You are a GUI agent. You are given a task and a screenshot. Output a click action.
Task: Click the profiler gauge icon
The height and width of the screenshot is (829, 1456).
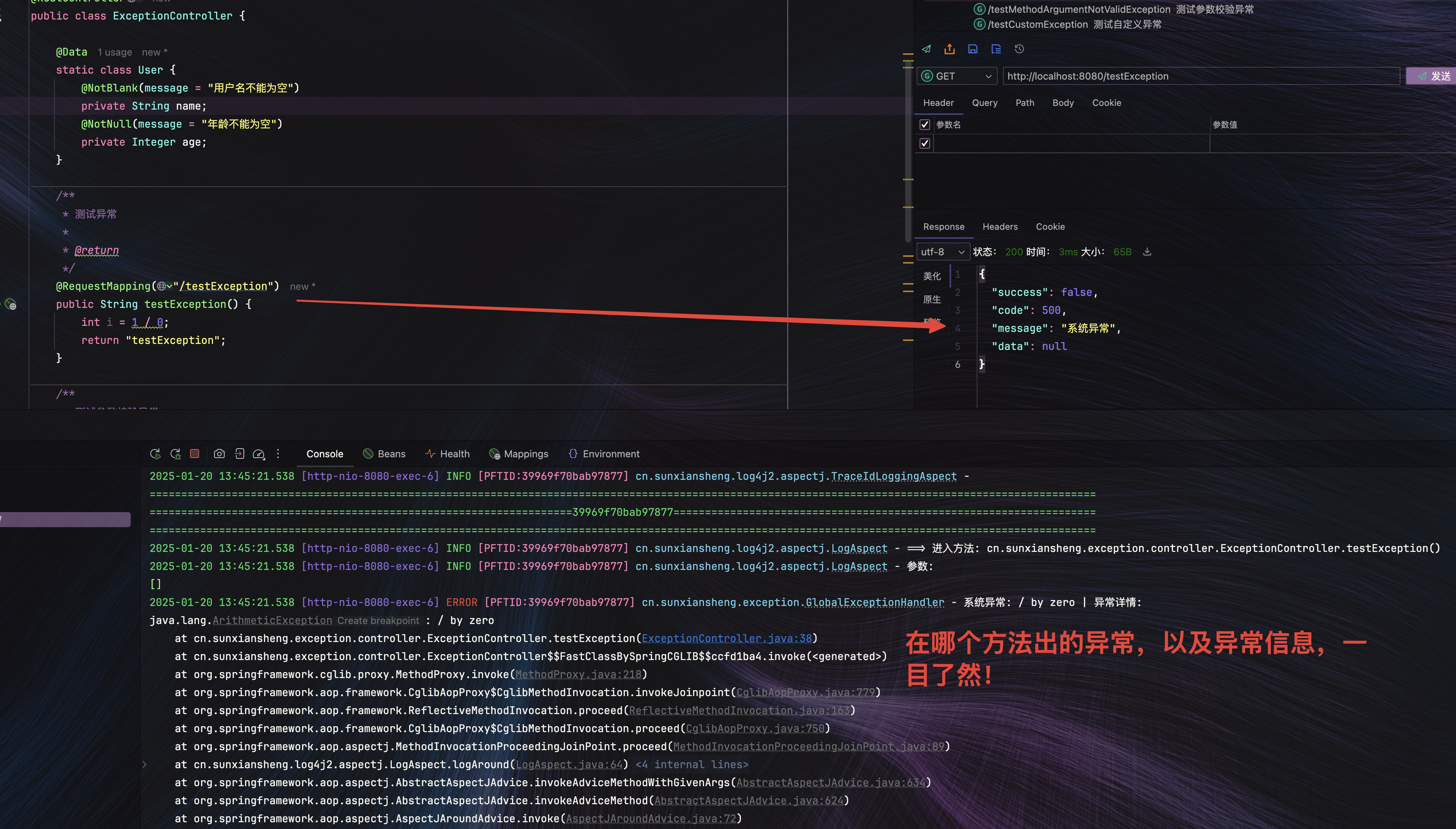[258, 454]
